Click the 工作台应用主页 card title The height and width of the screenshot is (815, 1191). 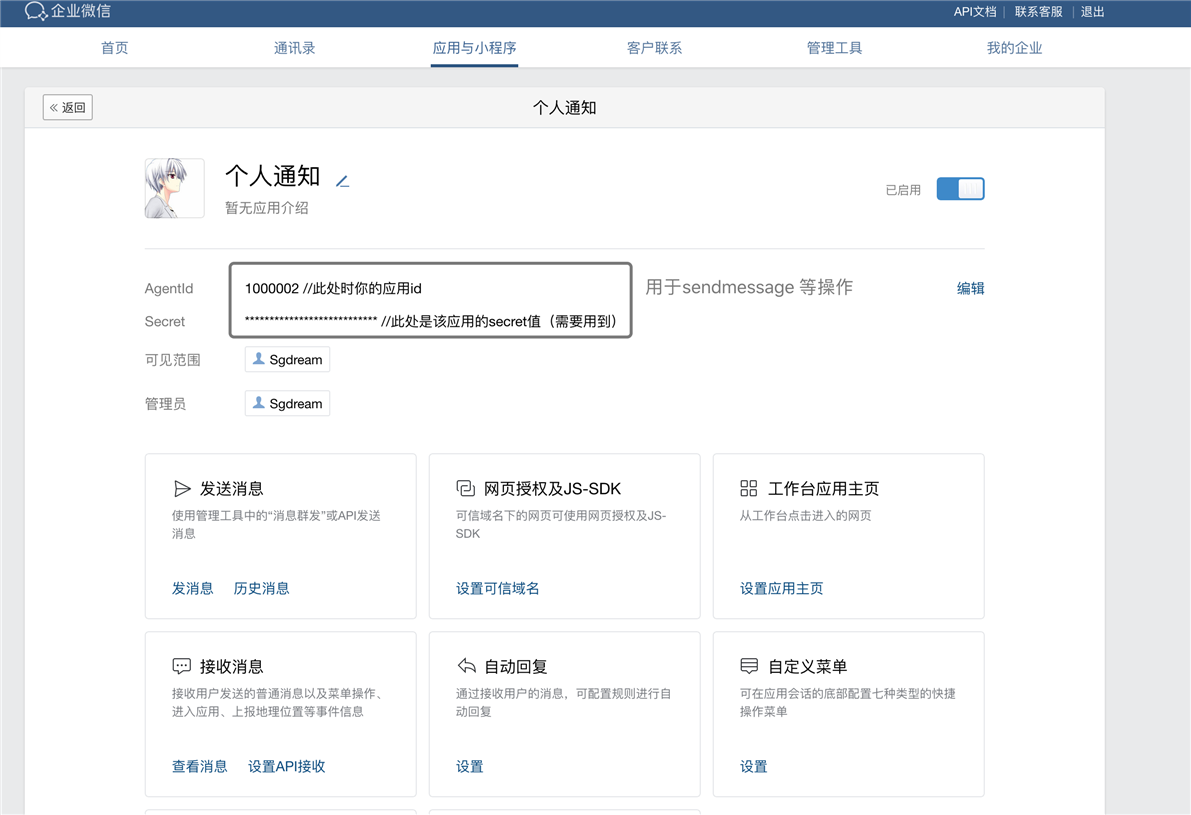click(823, 488)
